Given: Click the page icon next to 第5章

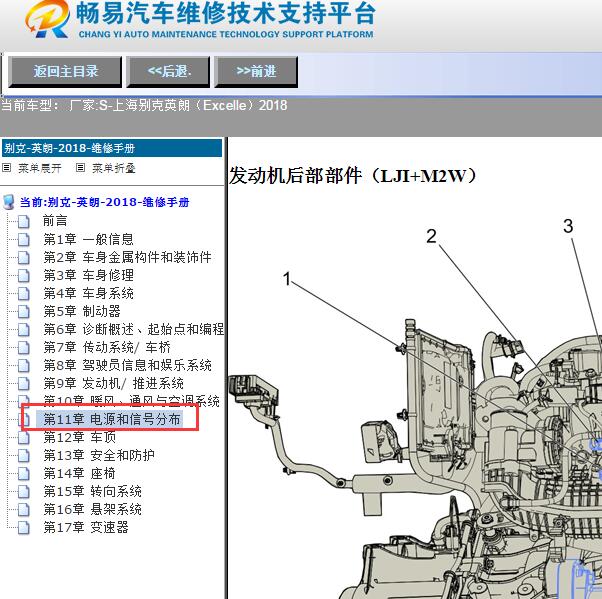Looking at the screenshot, I should click(24, 311).
